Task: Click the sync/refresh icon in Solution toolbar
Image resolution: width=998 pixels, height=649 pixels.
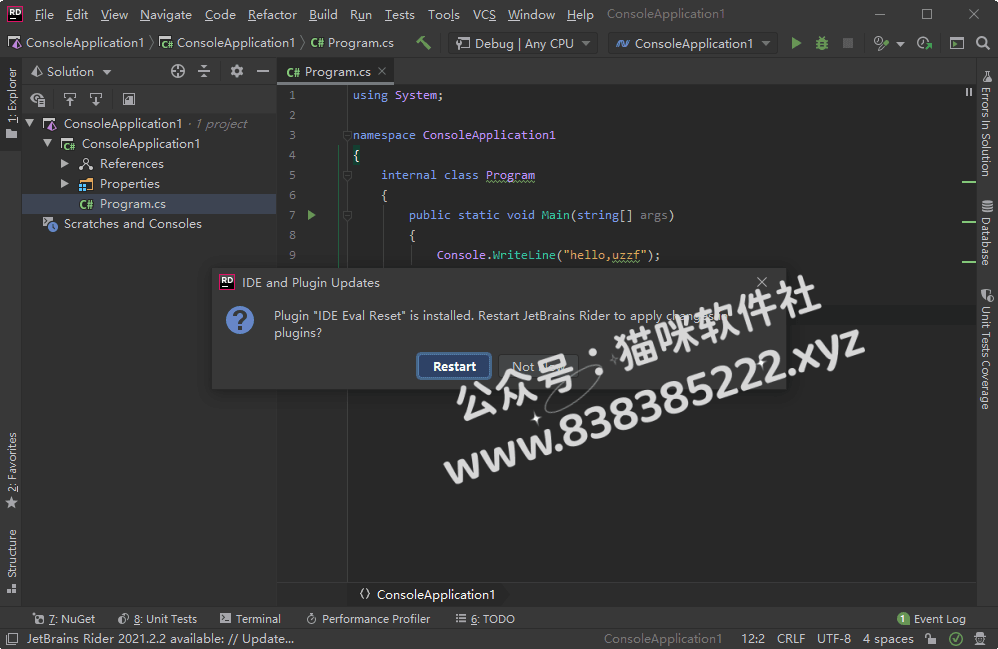Action: pos(38,99)
